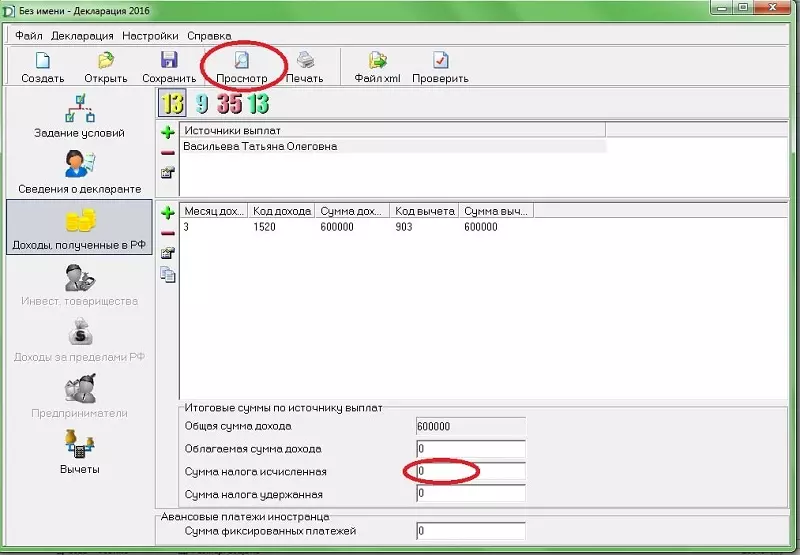
Task: Delete income row with red minus
Action: click(x=167, y=233)
